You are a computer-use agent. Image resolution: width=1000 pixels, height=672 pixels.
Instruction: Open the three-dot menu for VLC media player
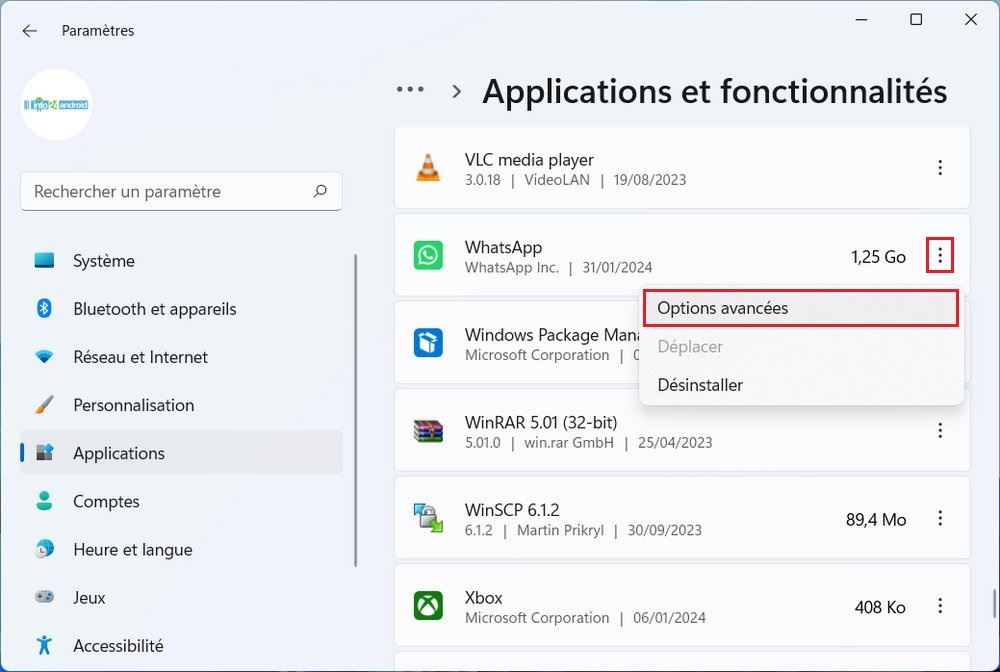[940, 168]
